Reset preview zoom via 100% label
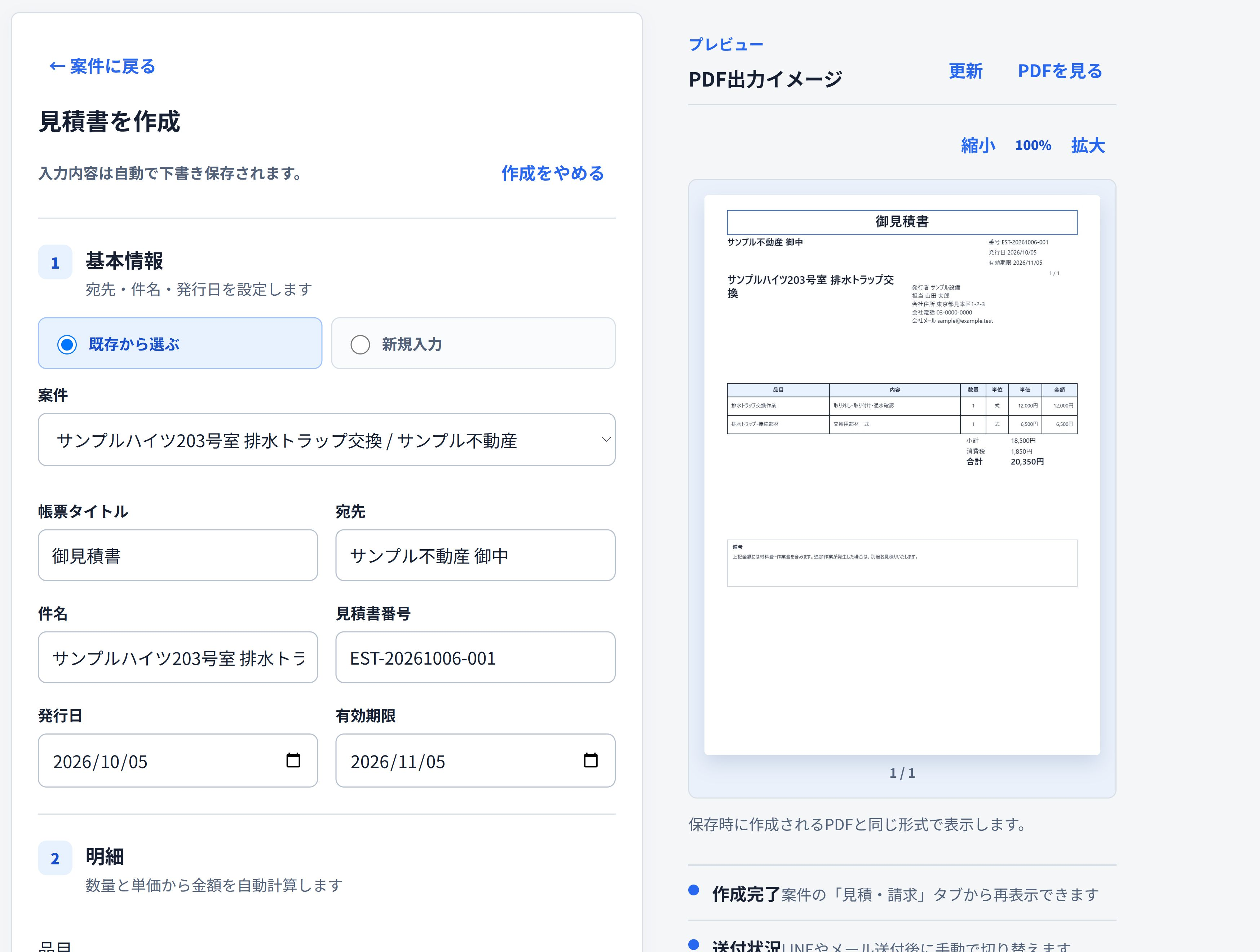Screen dimensions: 1260x952 (x=1033, y=146)
